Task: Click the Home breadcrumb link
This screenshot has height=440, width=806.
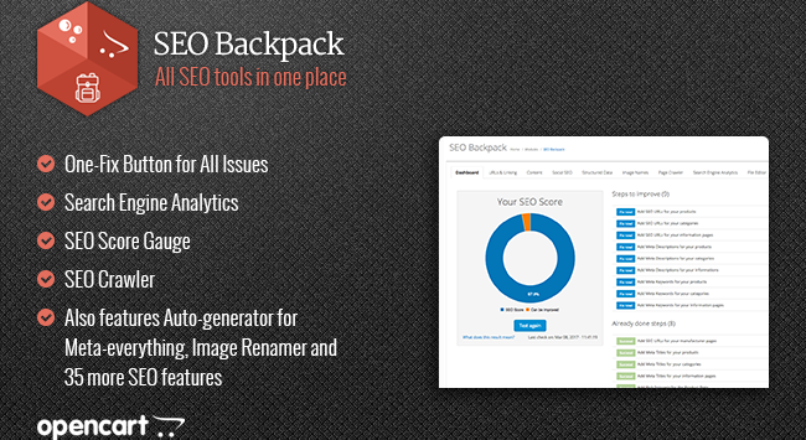Action: pos(515,150)
